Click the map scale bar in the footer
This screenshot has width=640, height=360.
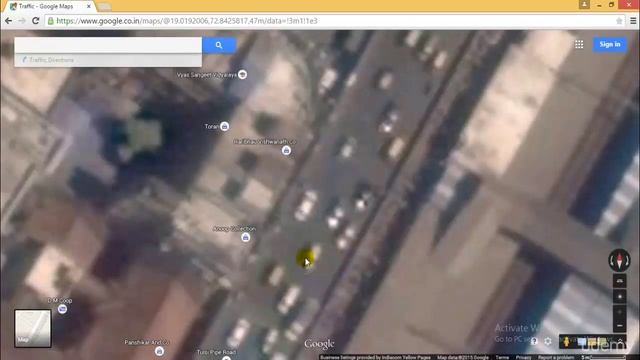[x=604, y=358]
